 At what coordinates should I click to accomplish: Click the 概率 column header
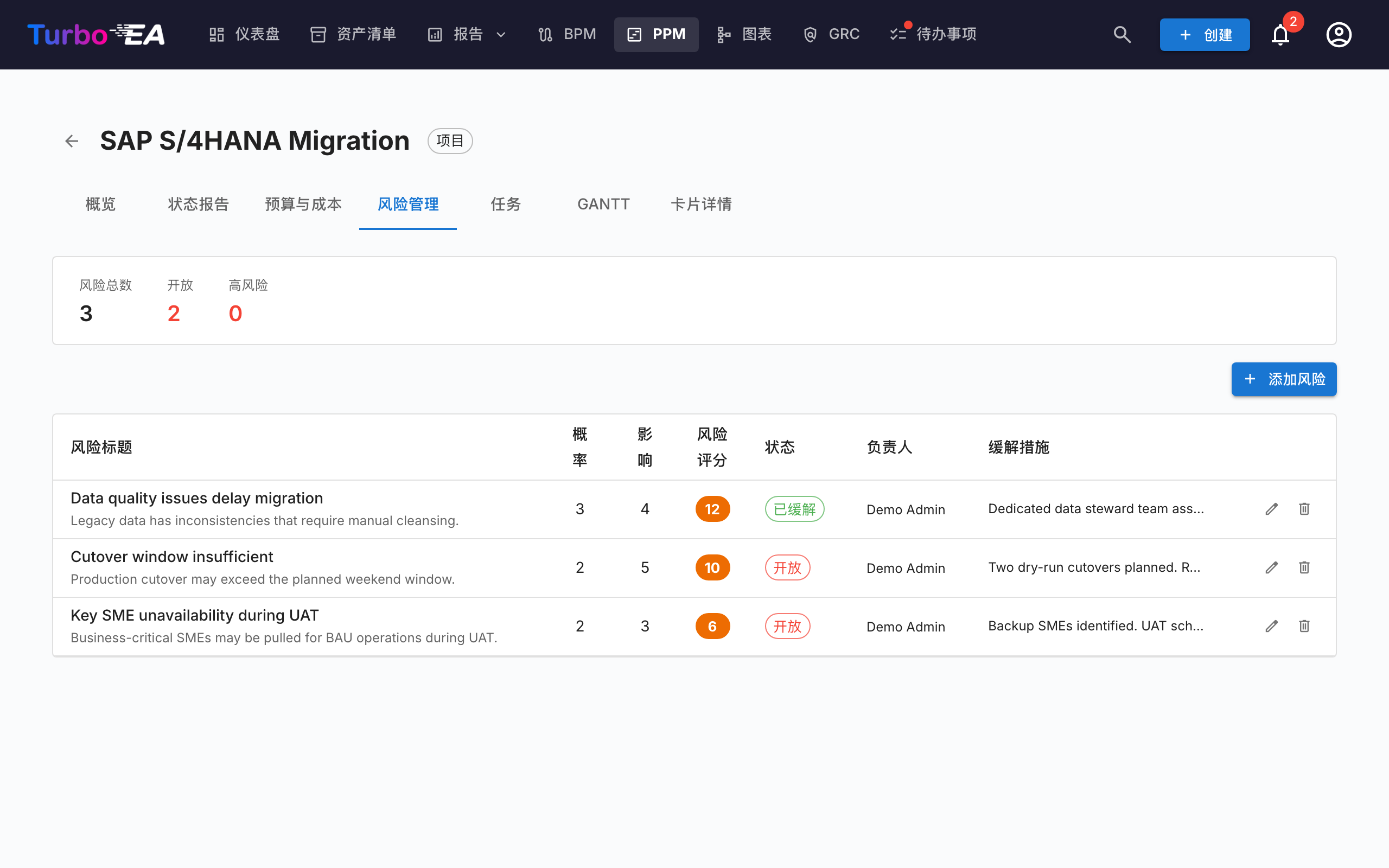click(x=579, y=447)
